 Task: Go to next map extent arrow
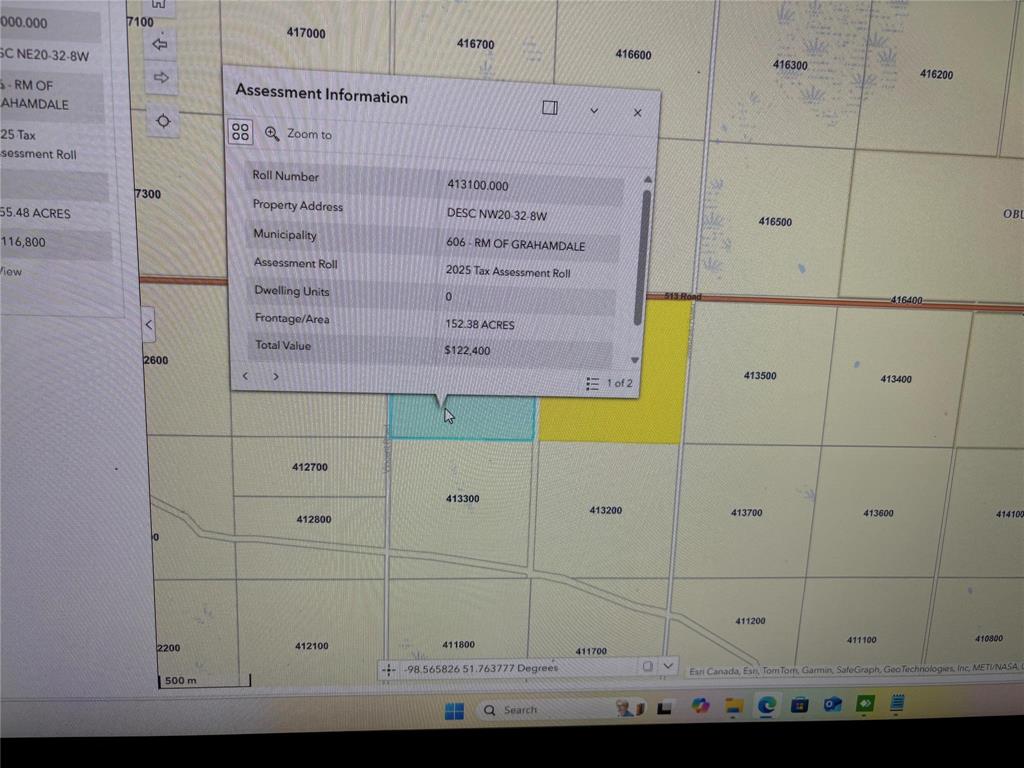(161, 77)
